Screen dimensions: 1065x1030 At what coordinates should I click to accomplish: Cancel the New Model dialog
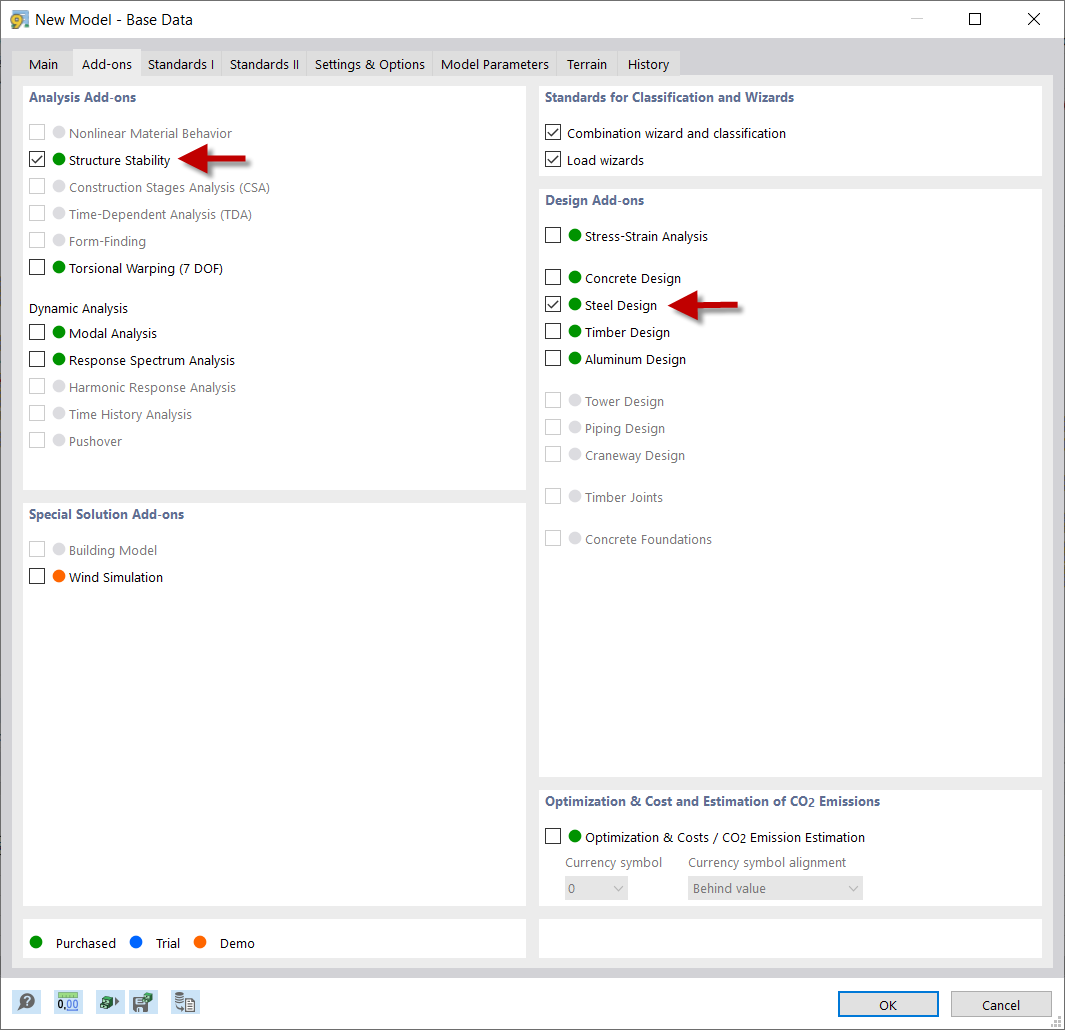1001,1004
